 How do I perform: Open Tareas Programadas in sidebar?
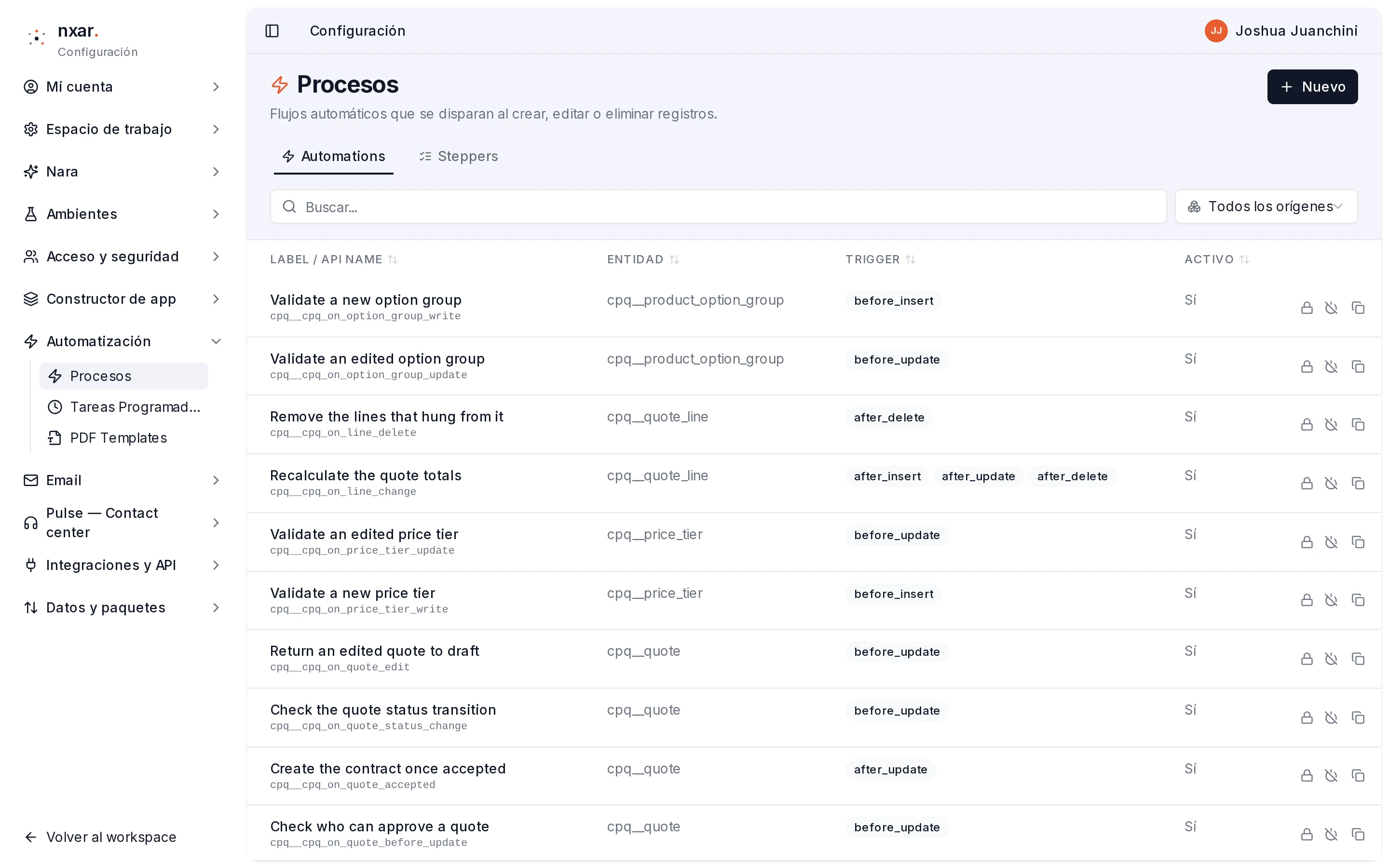(x=124, y=407)
